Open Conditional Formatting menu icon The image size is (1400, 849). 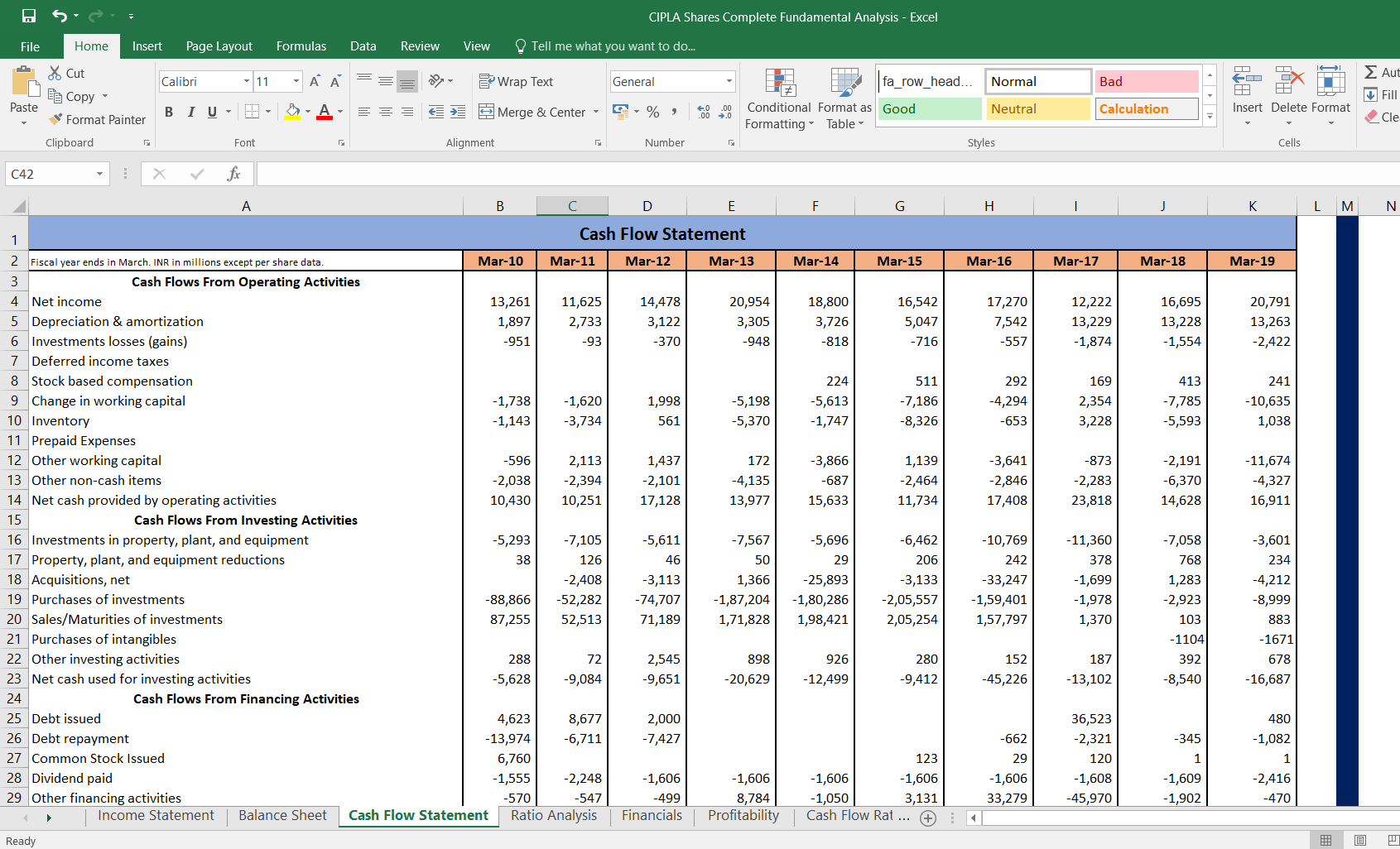click(x=780, y=83)
